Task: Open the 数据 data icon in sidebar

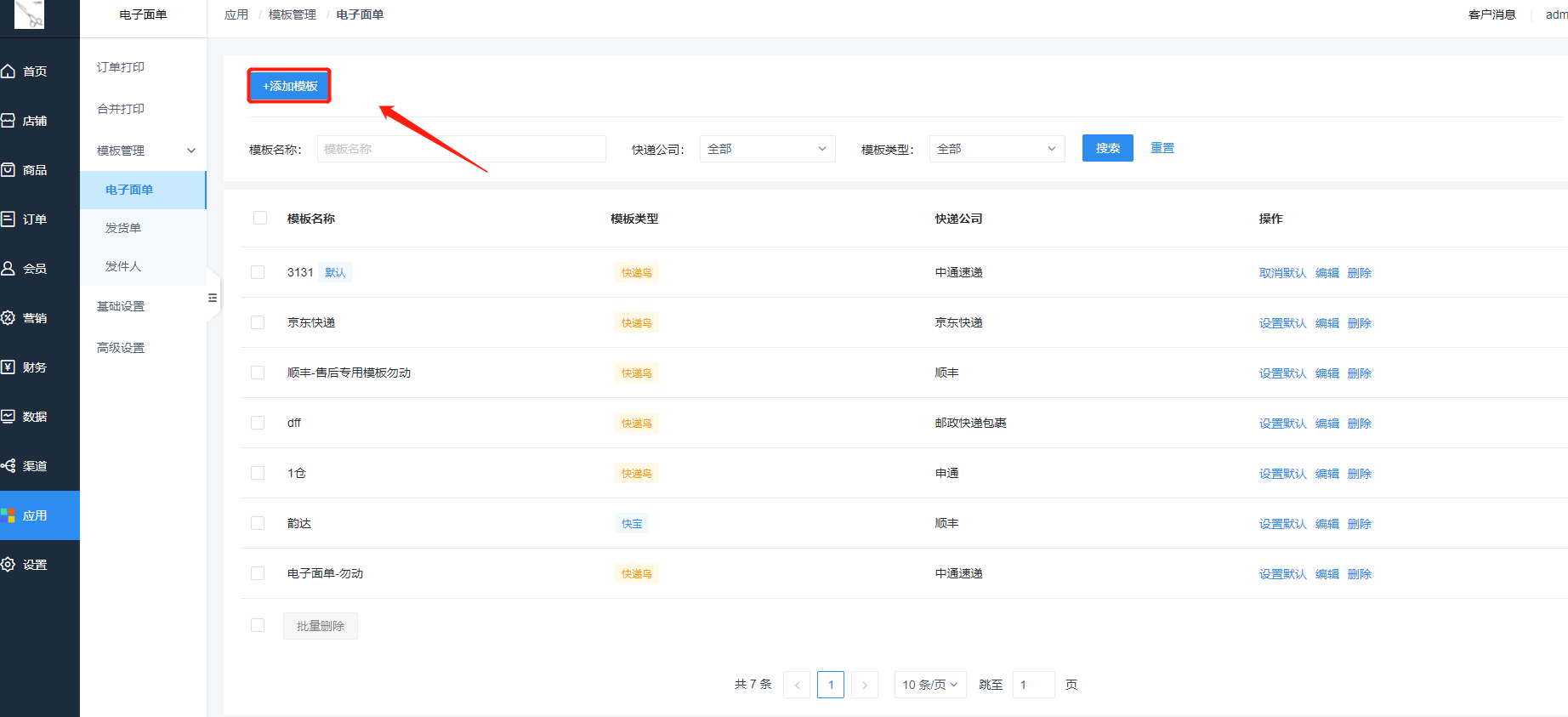Action: pyautogui.click(x=9, y=417)
